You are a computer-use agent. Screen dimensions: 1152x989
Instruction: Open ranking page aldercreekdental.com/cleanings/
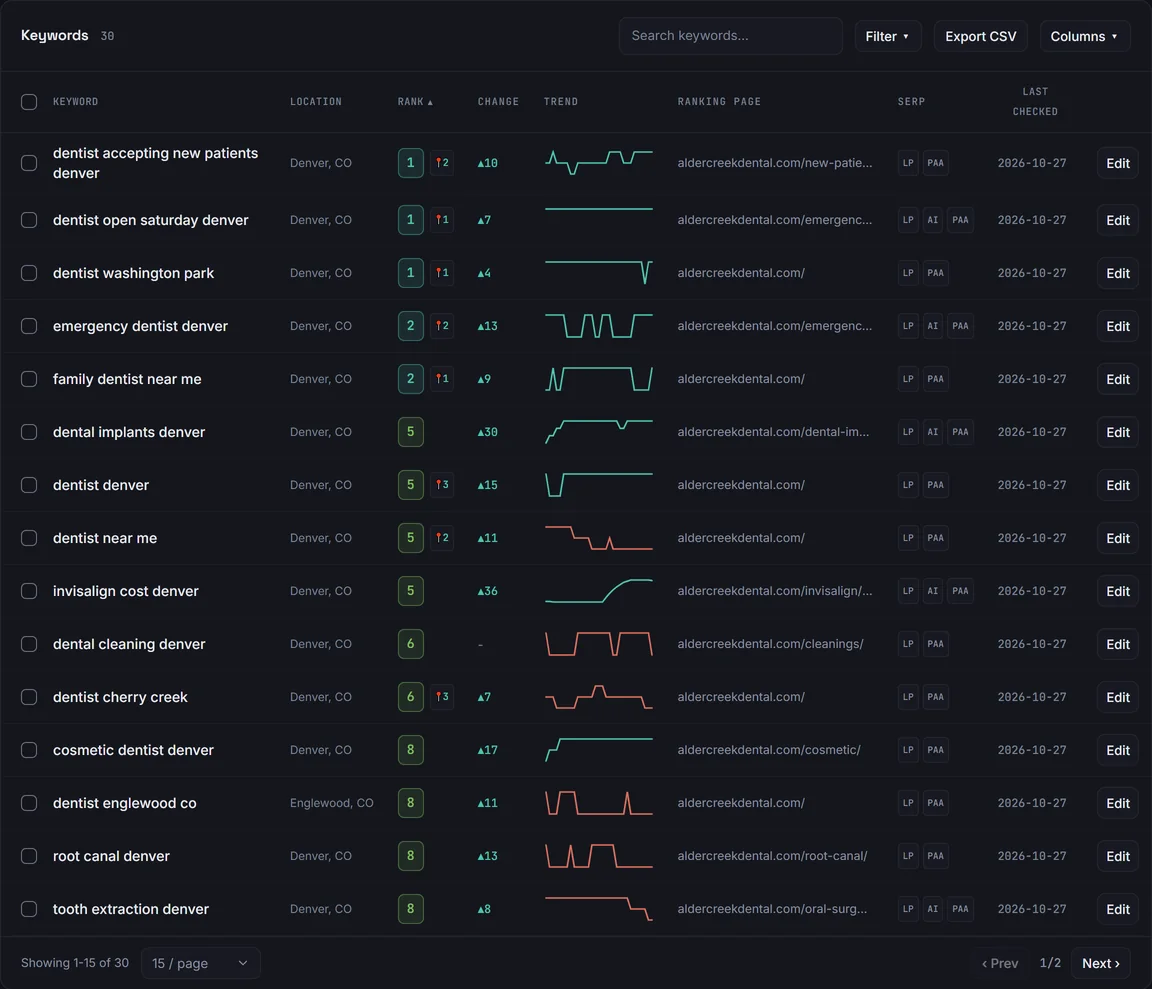pyautogui.click(x=770, y=644)
